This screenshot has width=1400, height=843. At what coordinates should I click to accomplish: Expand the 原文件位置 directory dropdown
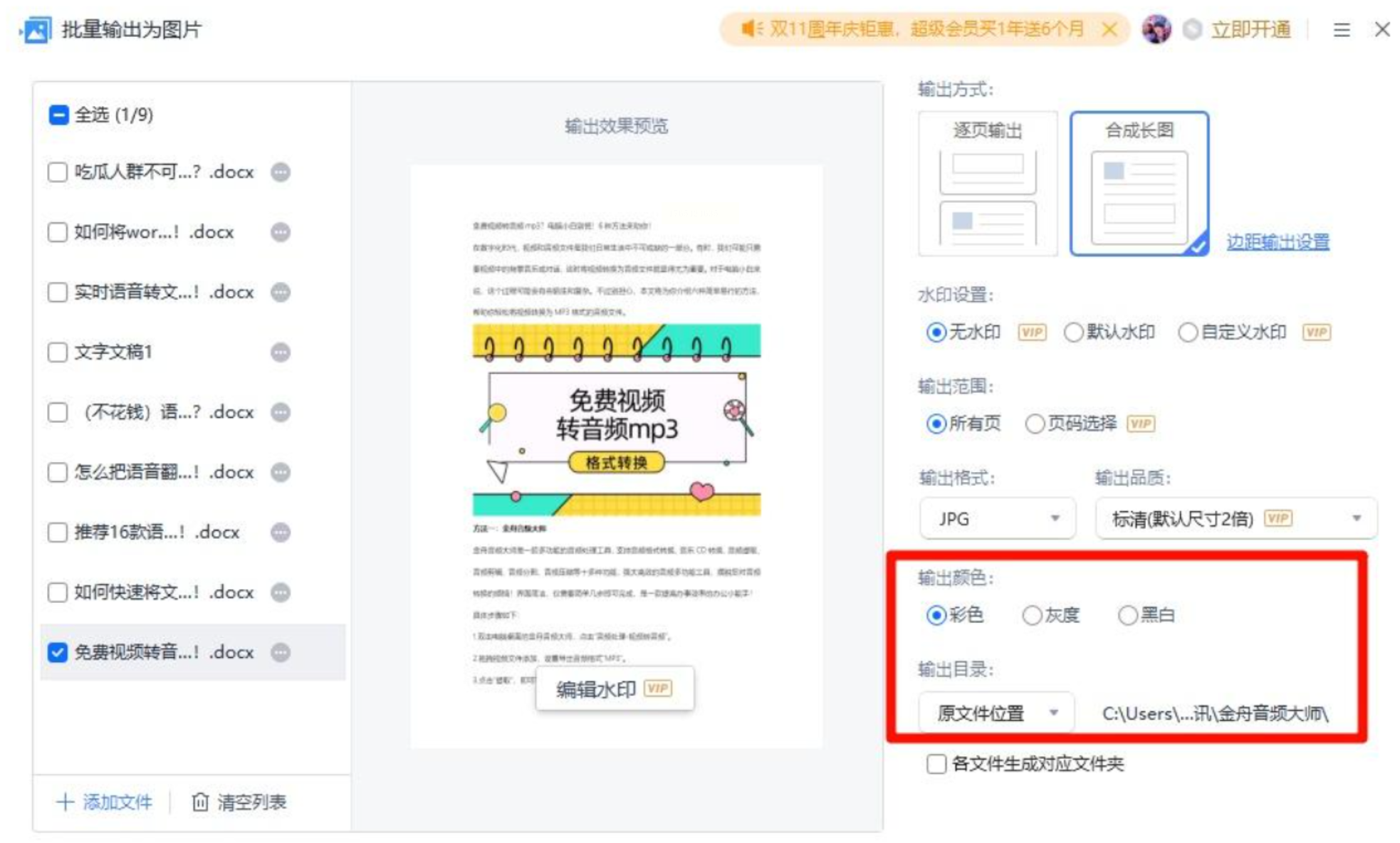[996, 713]
